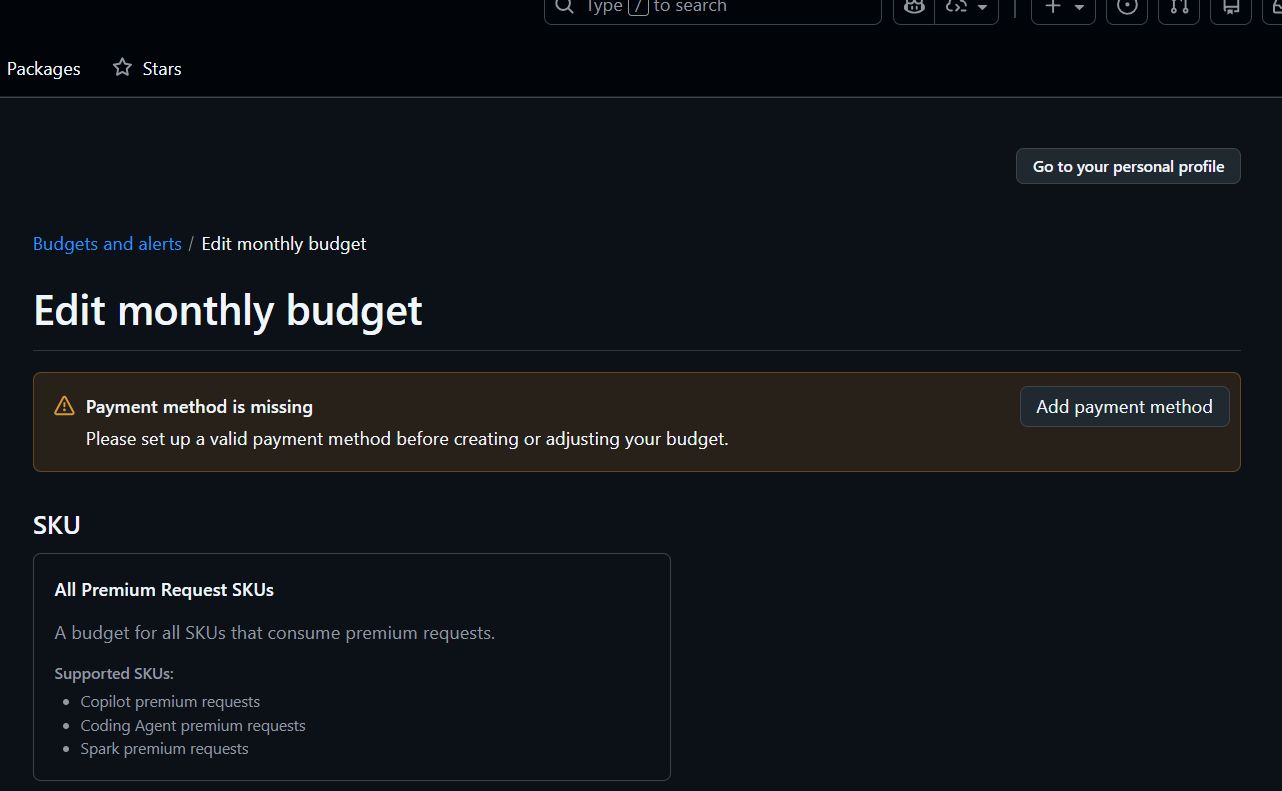
Task: Select the All Premium Request SKUs card
Action: (x=351, y=666)
